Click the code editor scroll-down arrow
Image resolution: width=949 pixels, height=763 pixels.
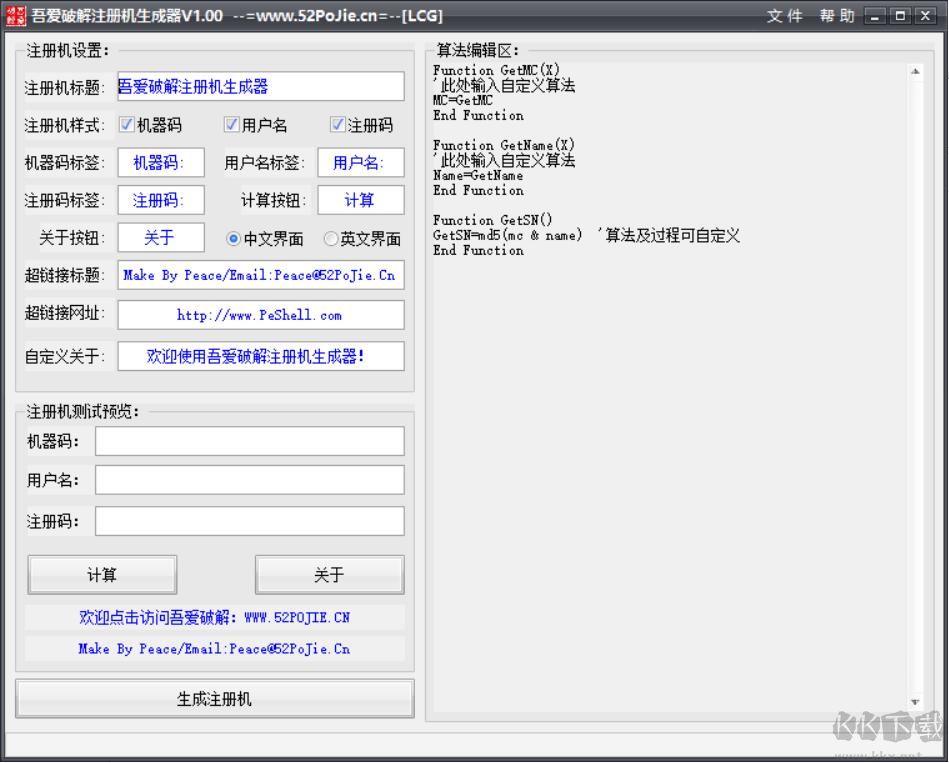(x=914, y=703)
